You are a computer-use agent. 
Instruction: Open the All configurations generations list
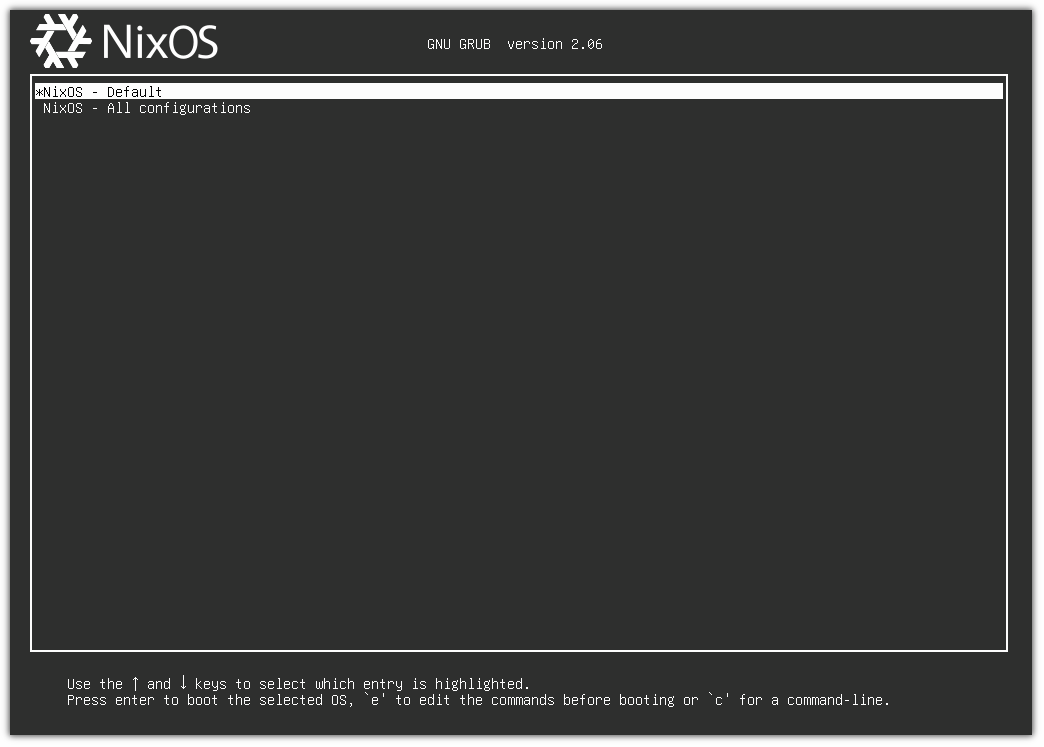coord(146,108)
